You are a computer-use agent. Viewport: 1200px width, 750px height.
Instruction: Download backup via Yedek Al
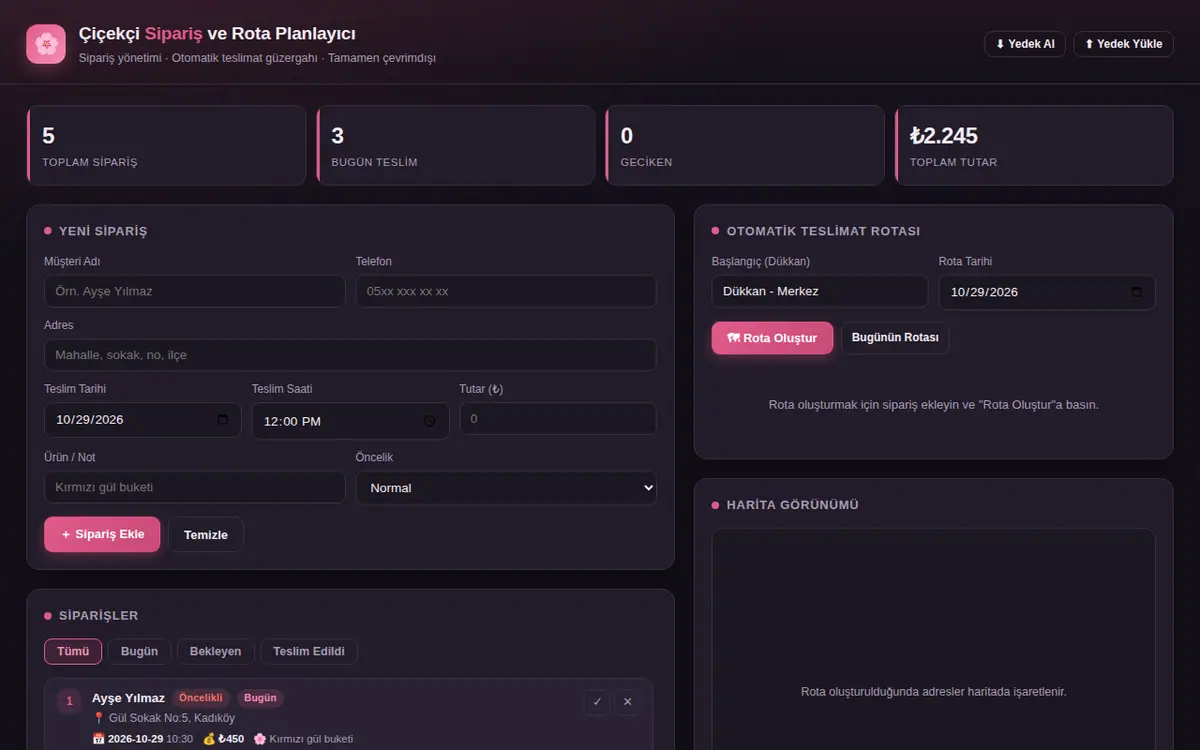click(1025, 44)
